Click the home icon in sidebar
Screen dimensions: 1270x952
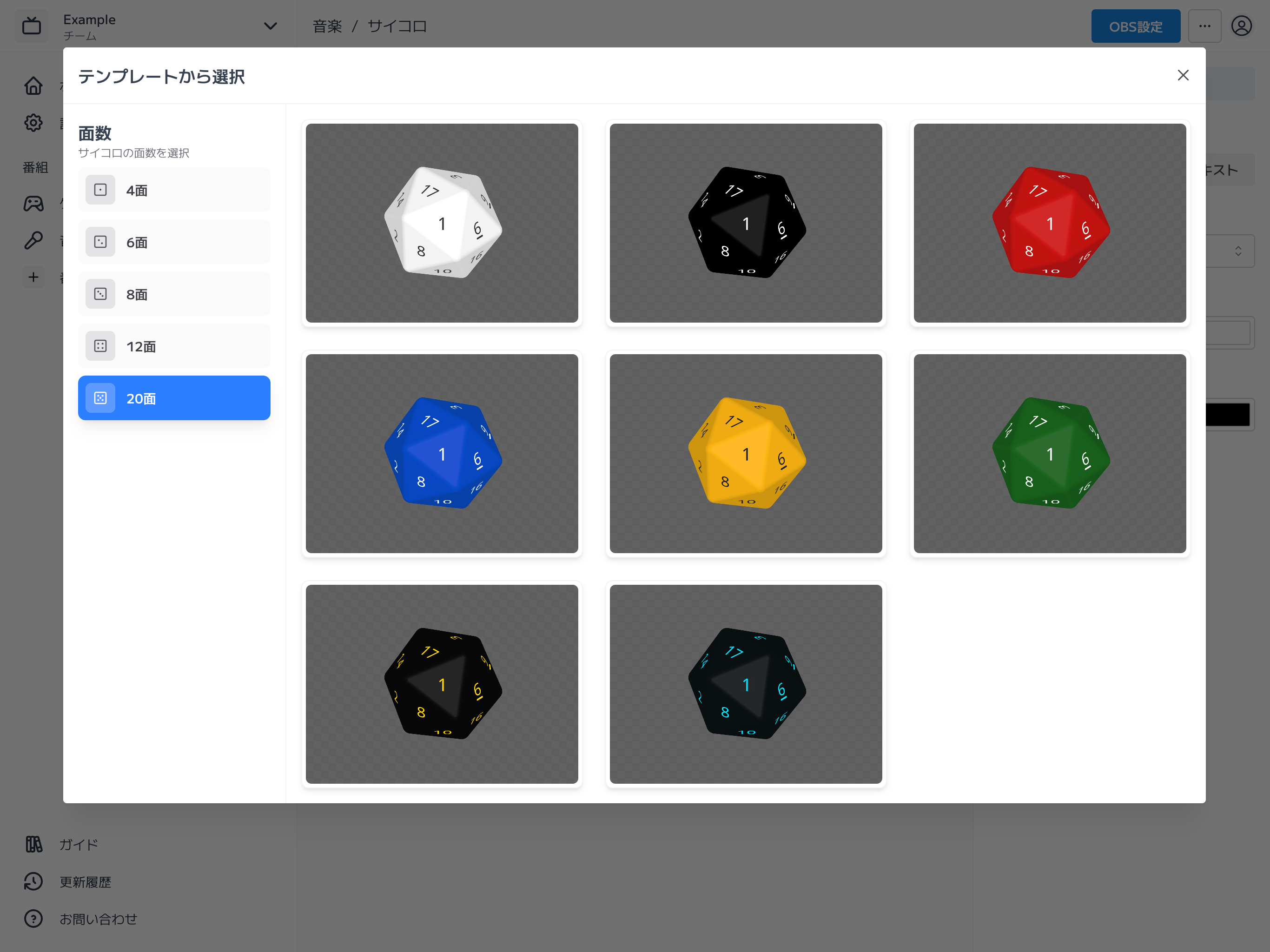pyautogui.click(x=33, y=86)
